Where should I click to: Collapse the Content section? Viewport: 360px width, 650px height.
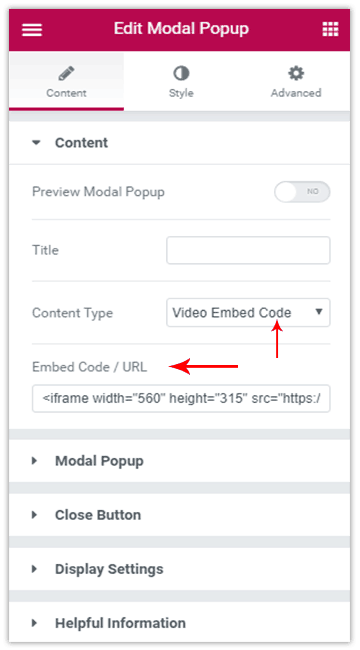coord(179,143)
